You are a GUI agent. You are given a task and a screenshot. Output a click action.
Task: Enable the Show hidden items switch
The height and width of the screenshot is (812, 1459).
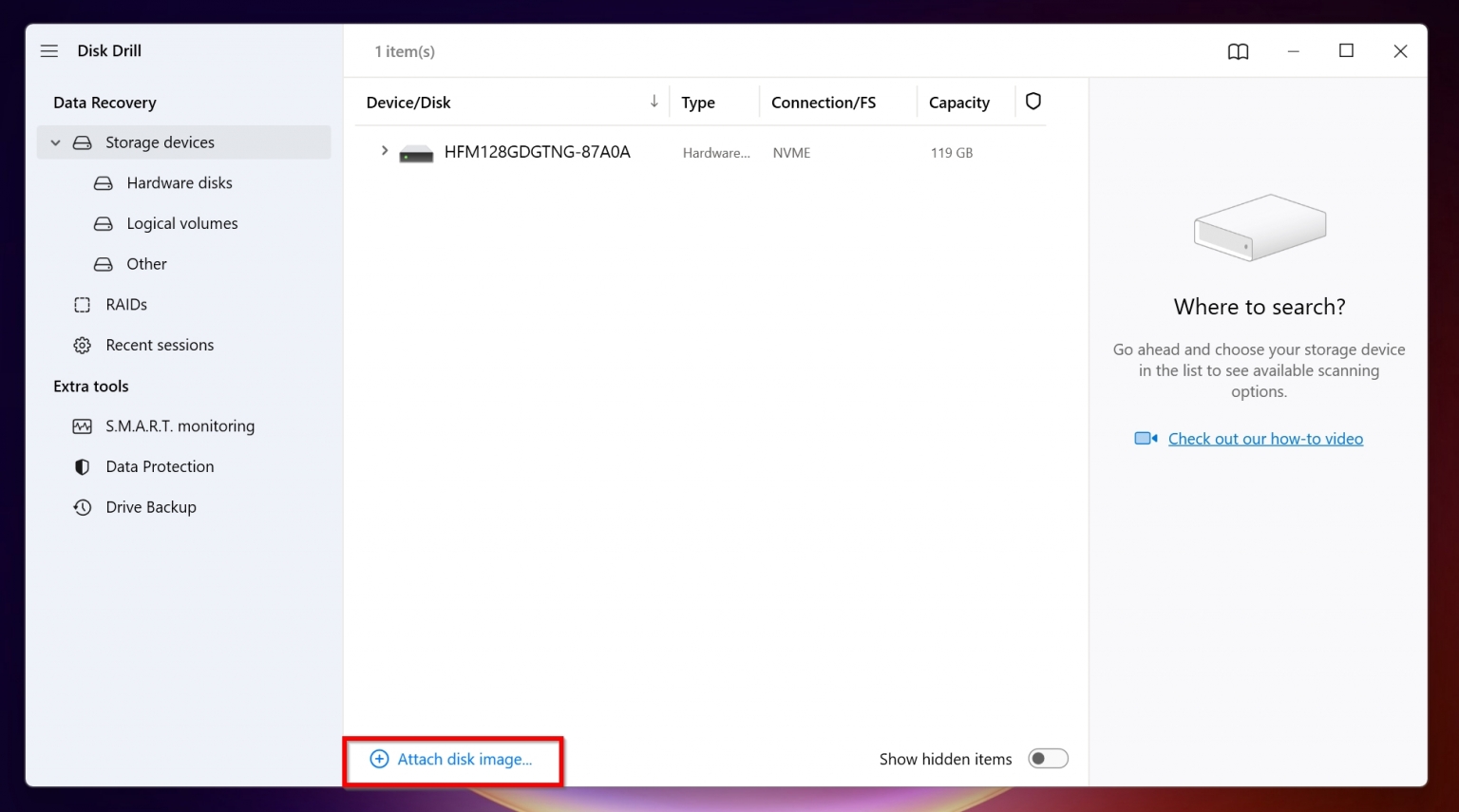coord(1048,758)
